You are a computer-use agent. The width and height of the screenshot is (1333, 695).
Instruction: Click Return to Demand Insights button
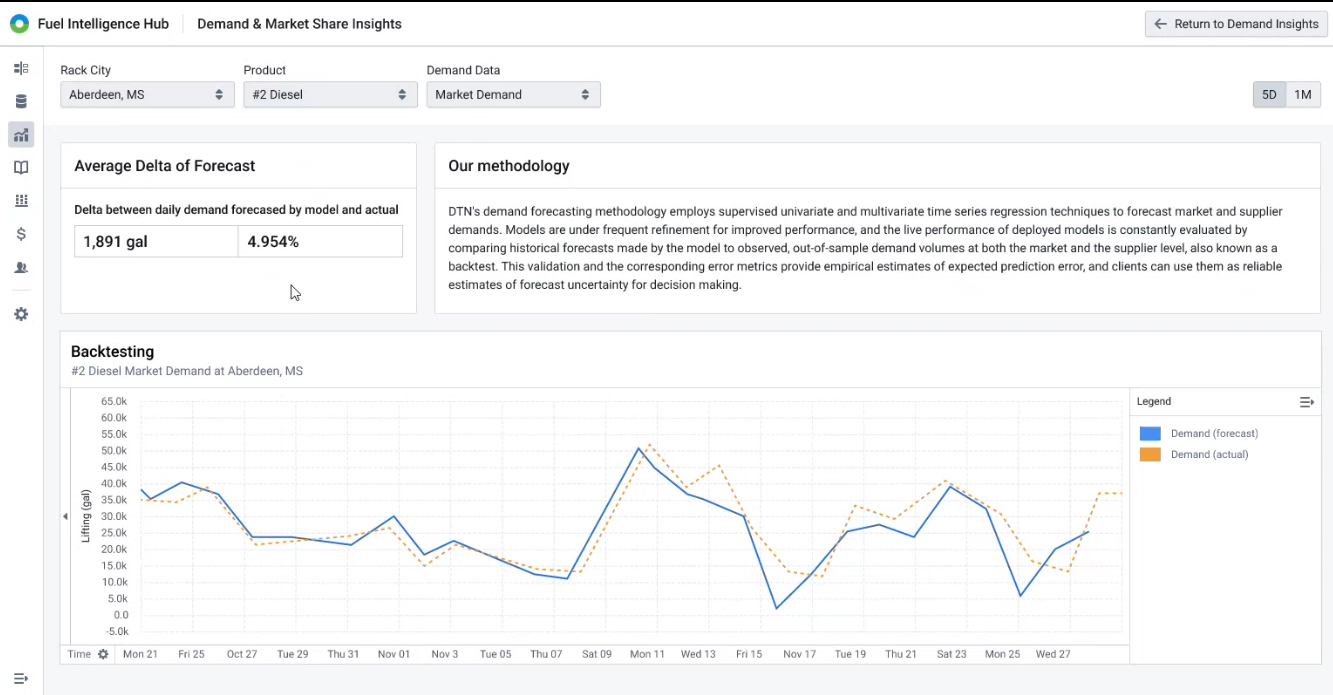pyautogui.click(x=1236, y=24)
